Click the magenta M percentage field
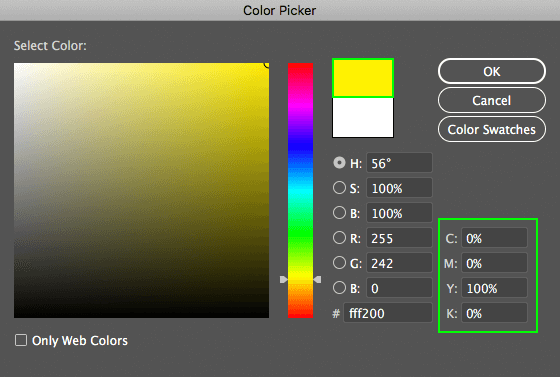 494,263
